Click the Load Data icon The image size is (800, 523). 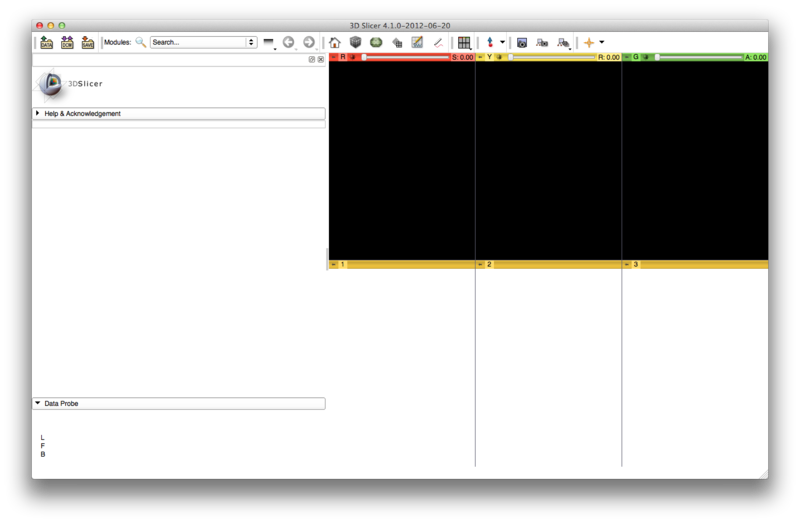coord(46,43)
